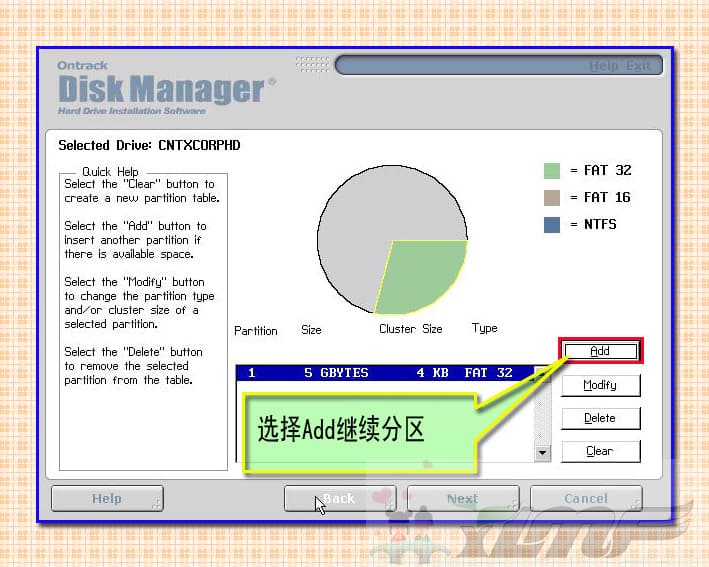Screen dimensions: 709x567
Task: Click the Add partition button
Action: [x=600, y=351]
